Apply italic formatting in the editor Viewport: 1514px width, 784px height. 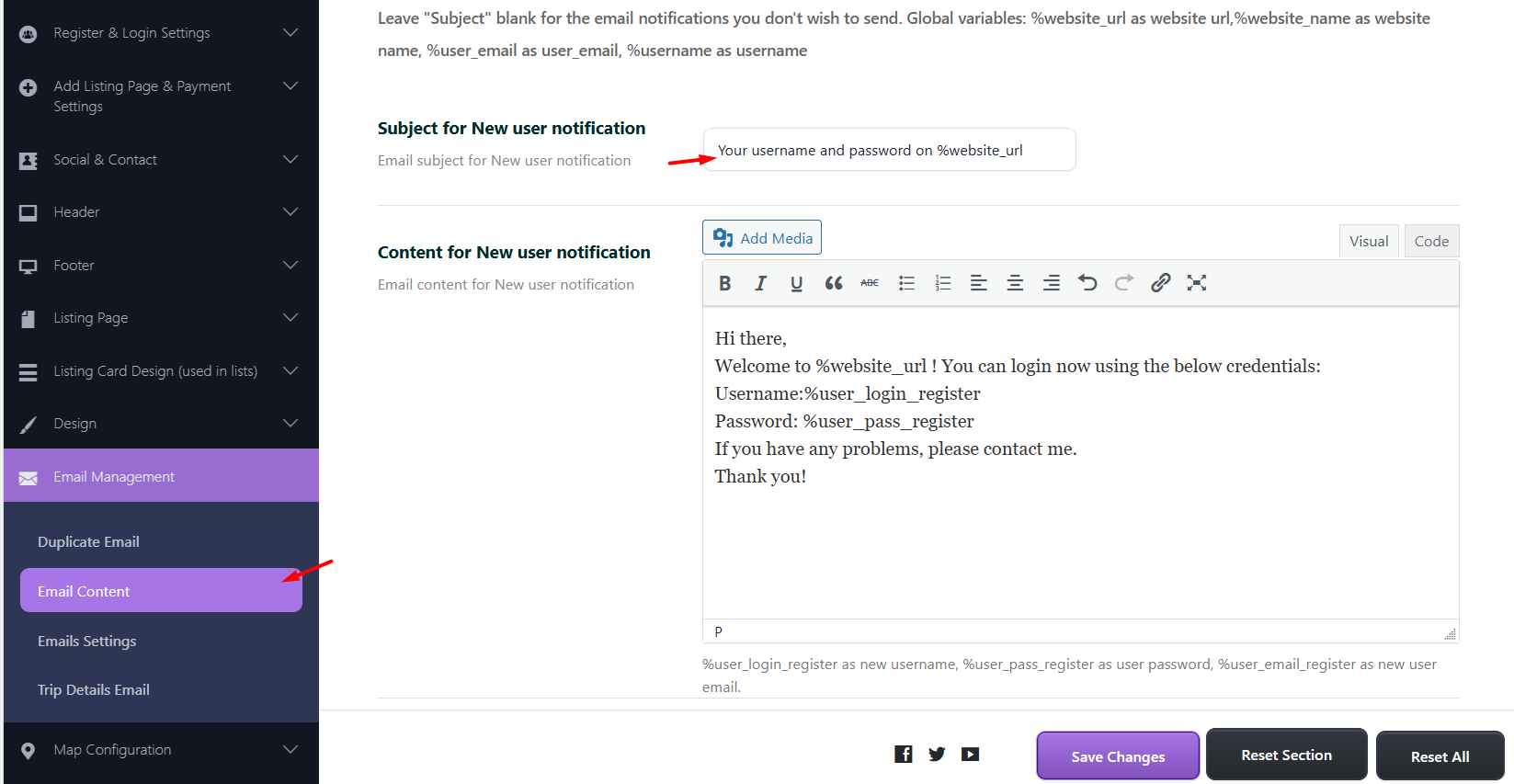(x=760, y=283)
